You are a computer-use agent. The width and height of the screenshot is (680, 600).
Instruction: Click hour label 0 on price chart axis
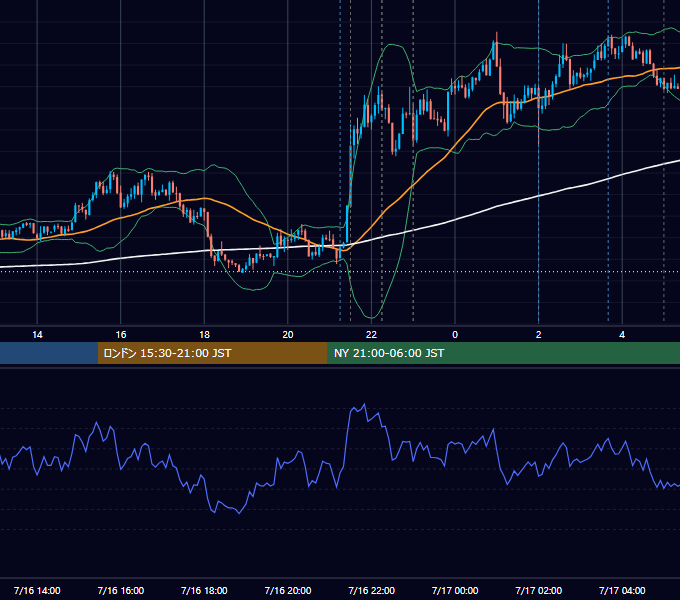coord(455,335)
